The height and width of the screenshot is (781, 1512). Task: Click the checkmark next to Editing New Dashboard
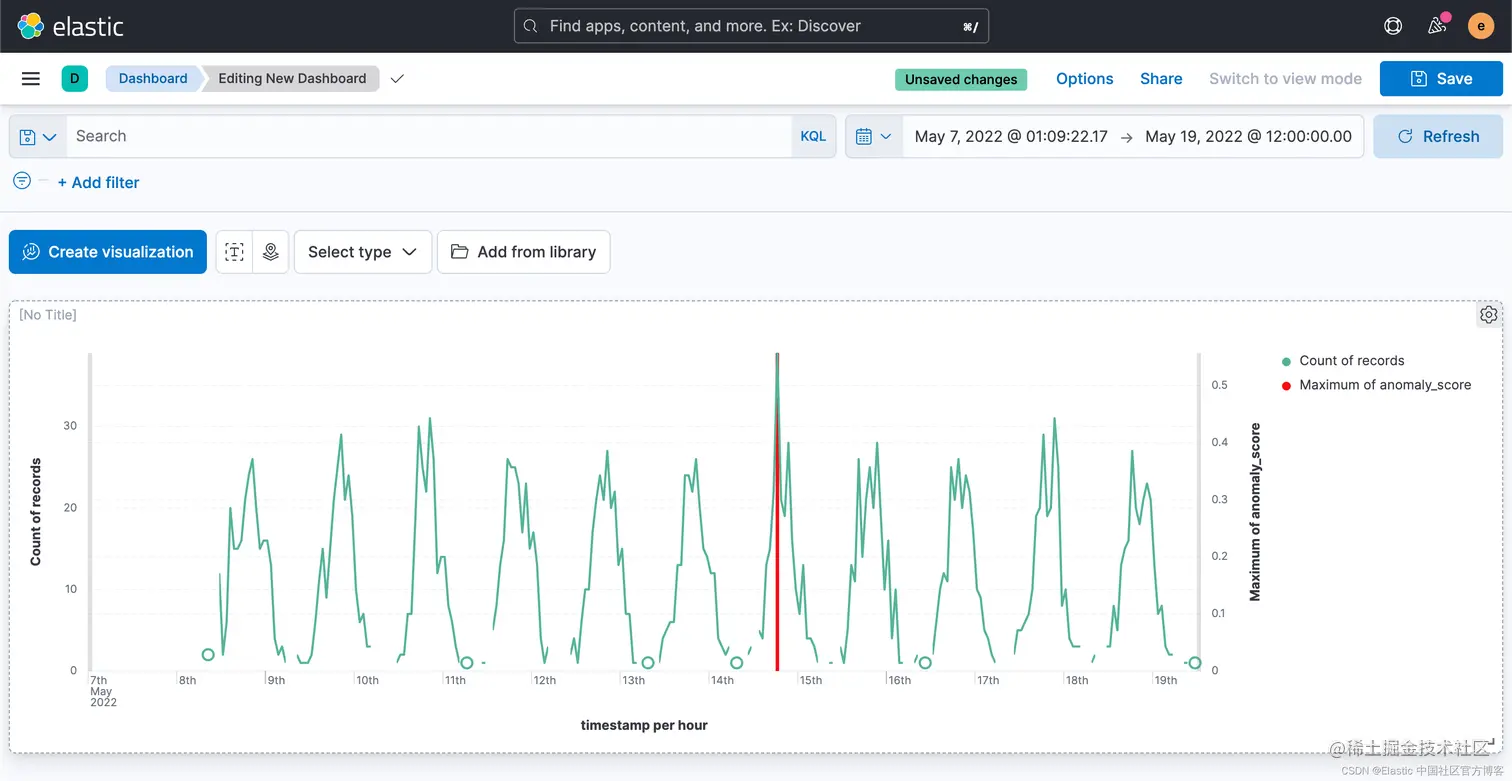click(397, 79)
